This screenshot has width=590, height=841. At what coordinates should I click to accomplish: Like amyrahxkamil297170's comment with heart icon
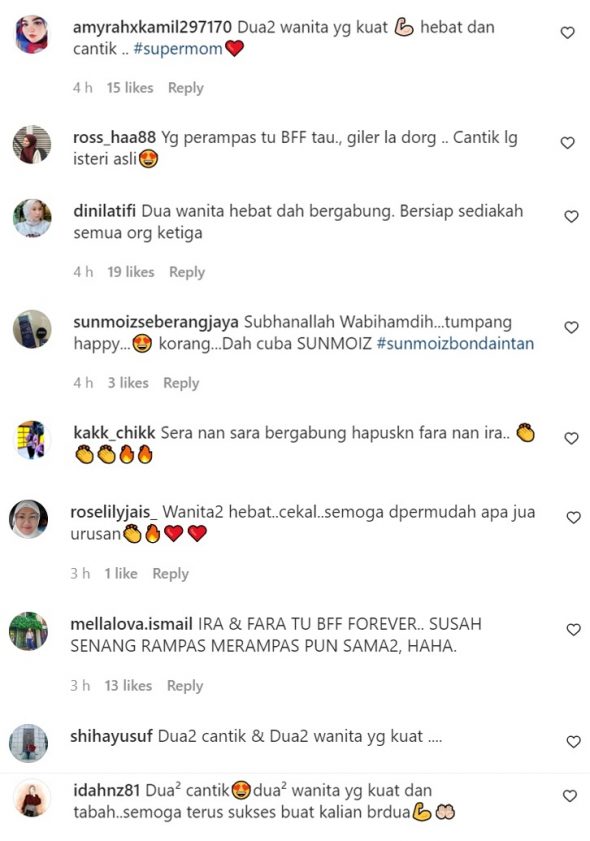pyautogui.click(x=567, y=33)
